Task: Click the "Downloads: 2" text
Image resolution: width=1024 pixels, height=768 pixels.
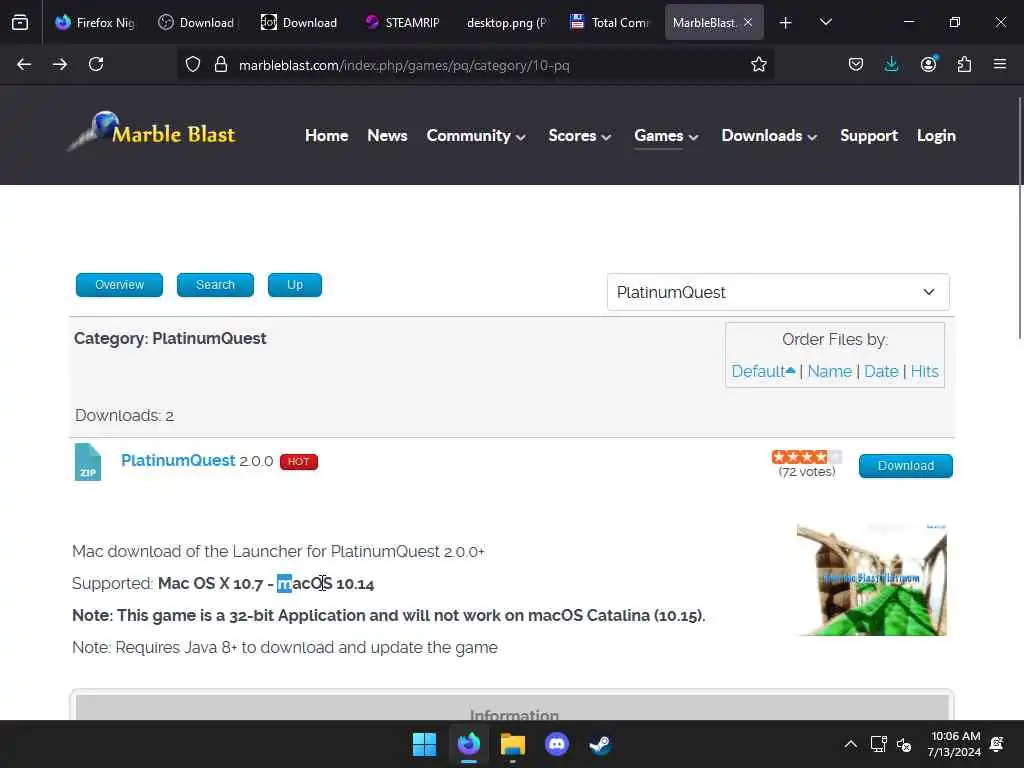Action: 124,415
